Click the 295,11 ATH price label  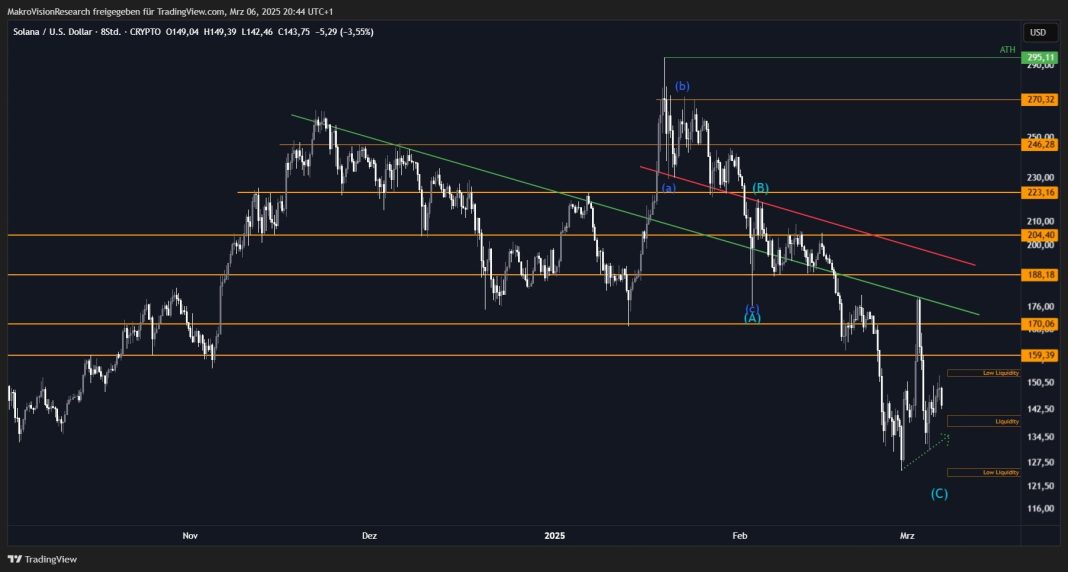(1040, 58)
